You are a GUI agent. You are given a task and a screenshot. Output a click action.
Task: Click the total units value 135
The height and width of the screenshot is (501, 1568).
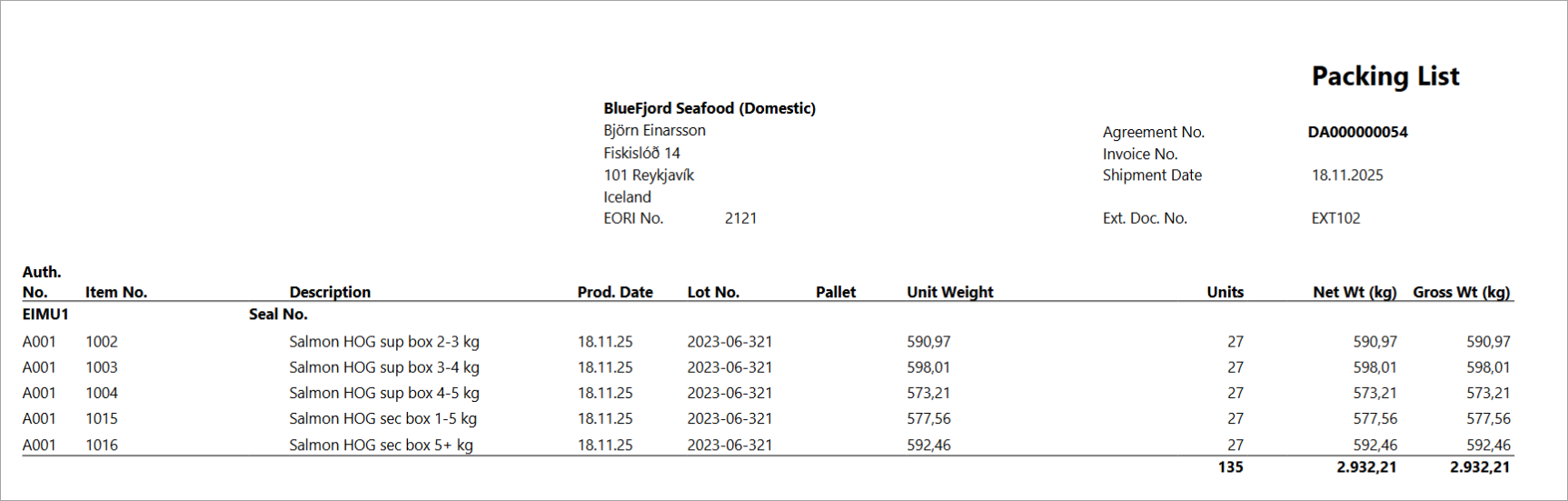pyautogui.click(x=1230, y=466)
